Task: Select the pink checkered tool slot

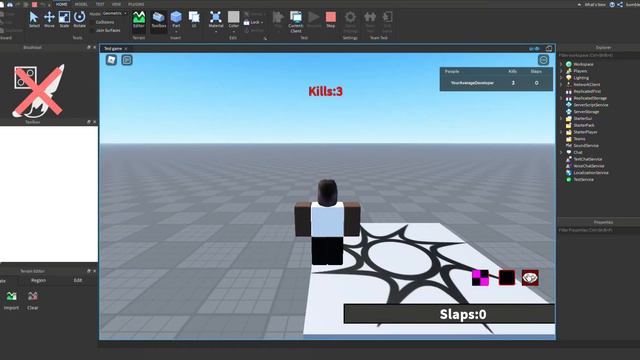Action: [480, 278]
